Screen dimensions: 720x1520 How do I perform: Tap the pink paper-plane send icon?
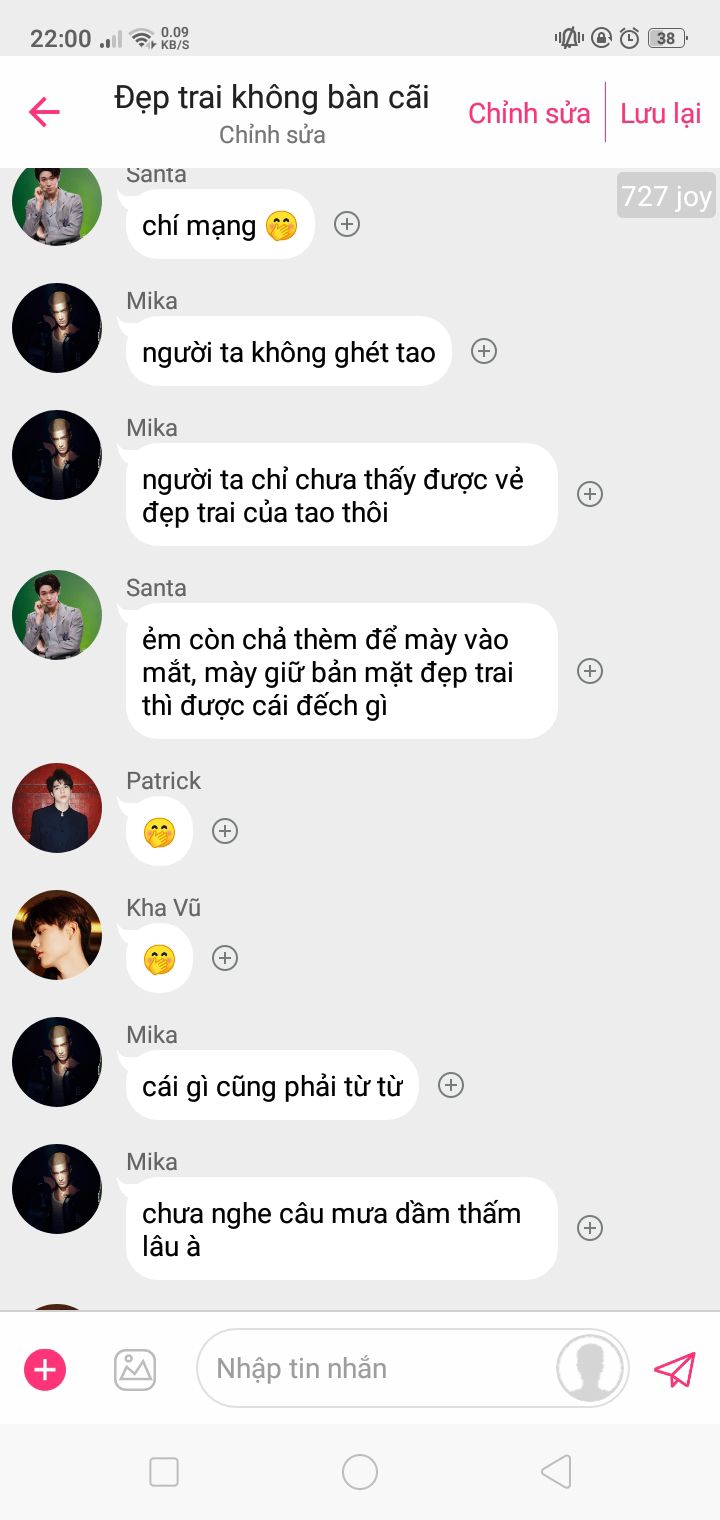coord(675,1369)
